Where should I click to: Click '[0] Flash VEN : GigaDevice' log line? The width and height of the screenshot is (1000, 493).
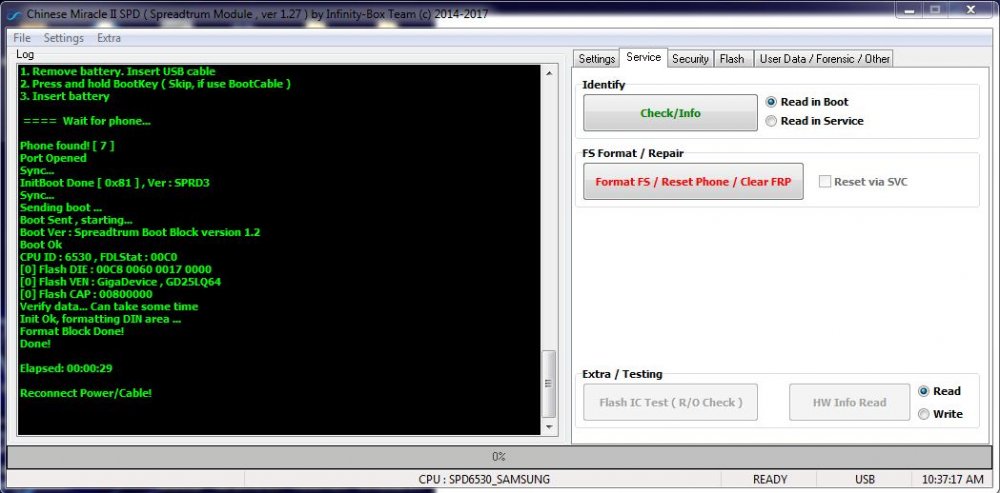point(121,282)
